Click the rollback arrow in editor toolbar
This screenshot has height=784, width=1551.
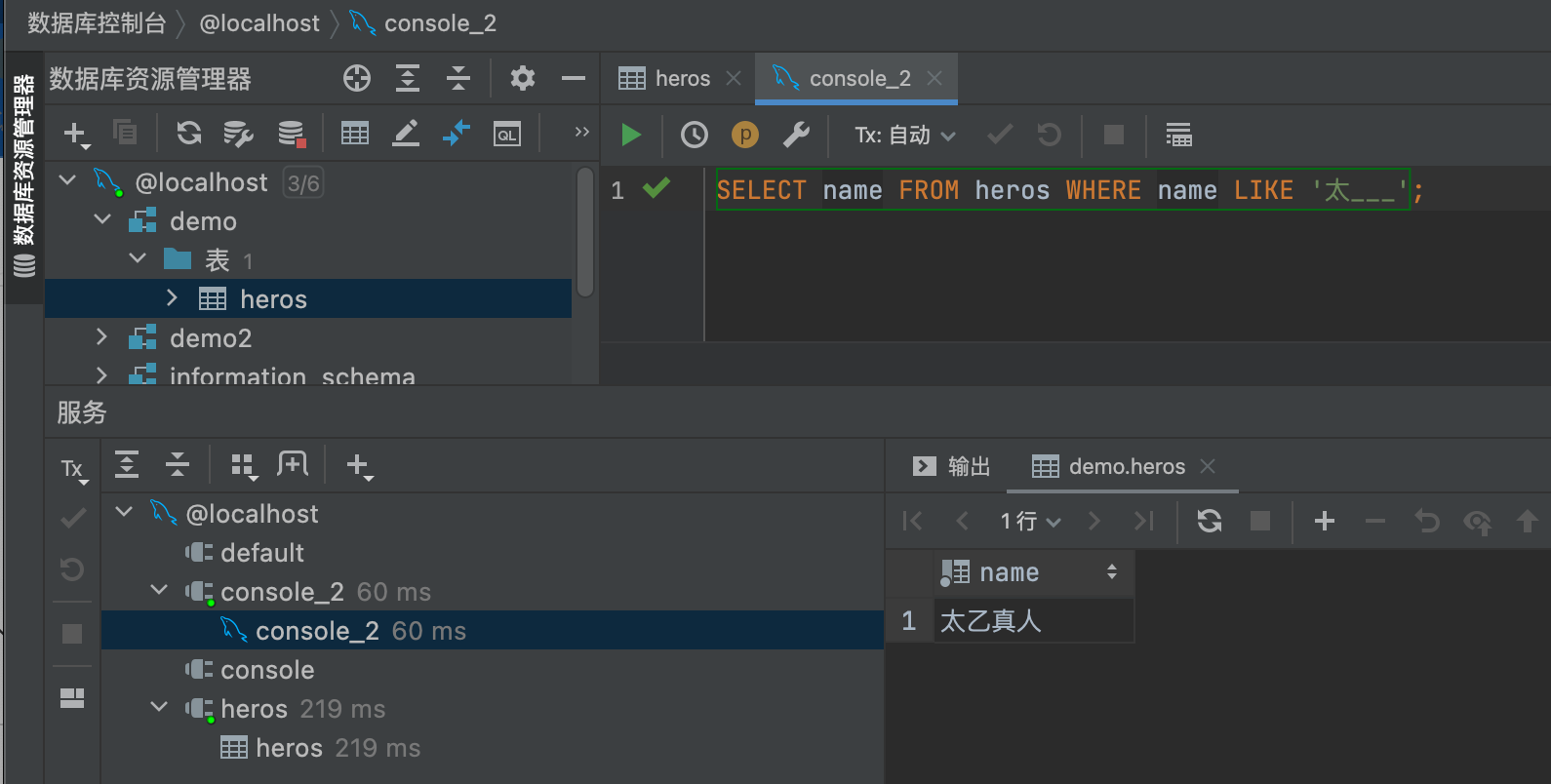(1050, 135)
